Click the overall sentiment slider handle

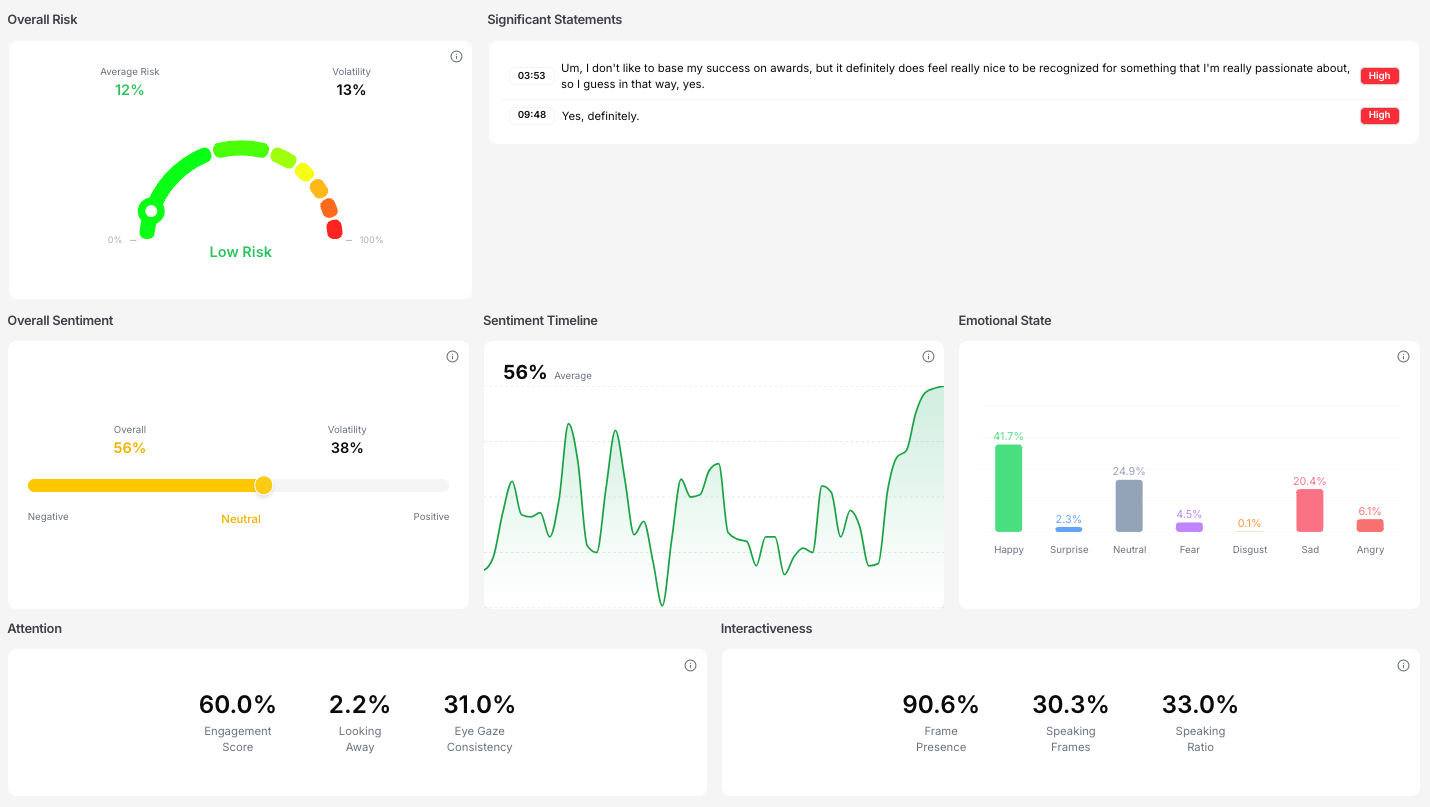tap(264, 485)
